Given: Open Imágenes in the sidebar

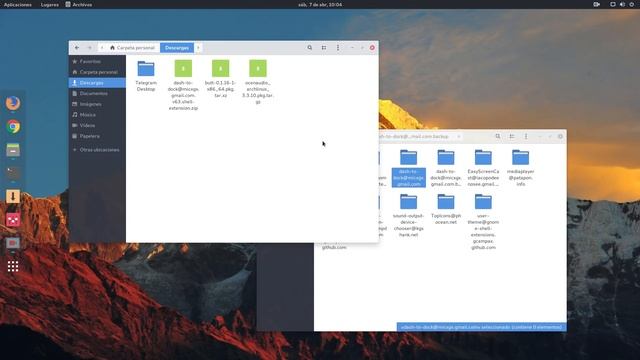Looking at the screenshot, I should 97,104.
